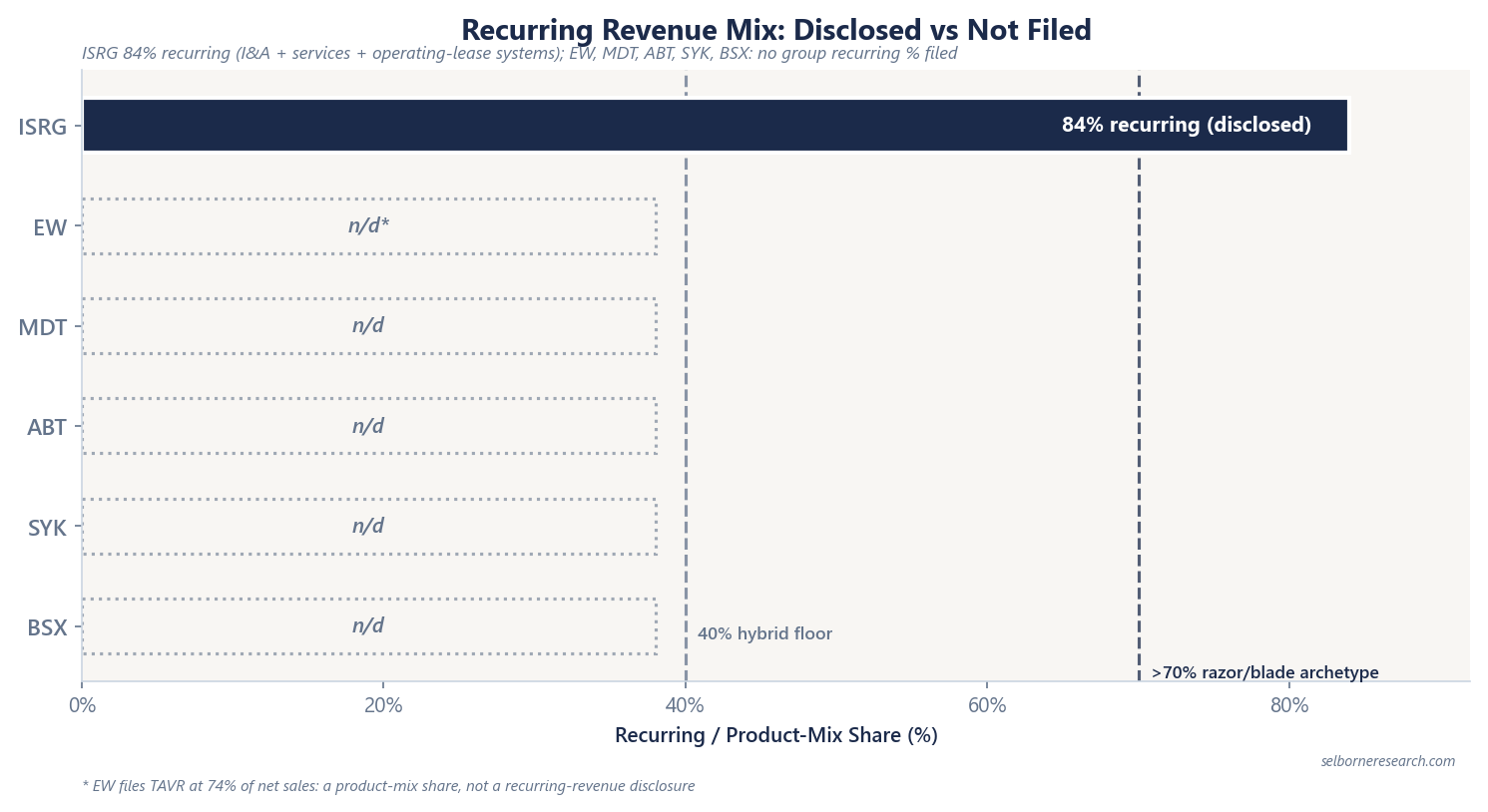This screenshot has height=812, width=1488.
Task: Click the MDT y-axis label
Action: coord(43,327)
